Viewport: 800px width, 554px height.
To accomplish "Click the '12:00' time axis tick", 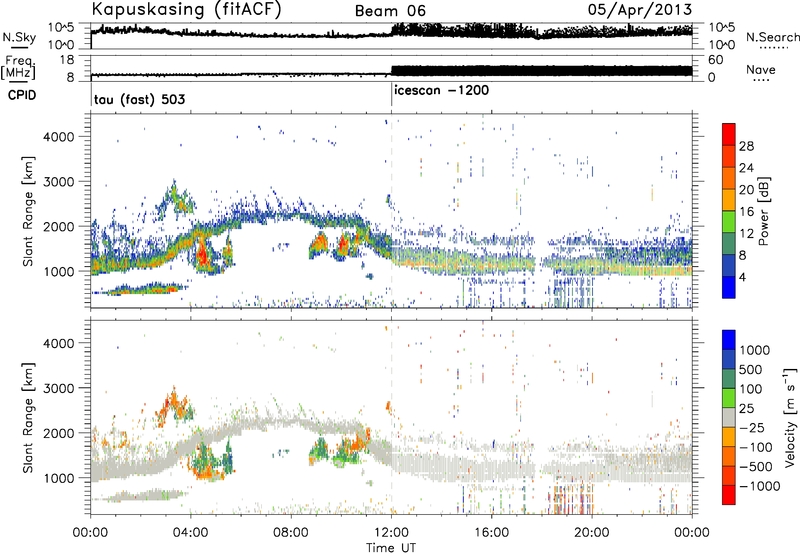I will pyautogui.click(x=391, y=533).
